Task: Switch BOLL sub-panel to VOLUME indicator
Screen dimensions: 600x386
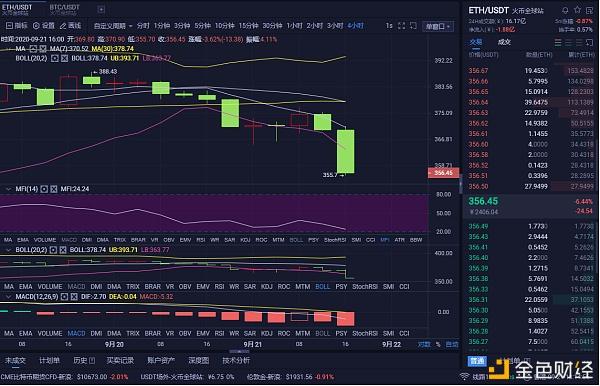Action: (50, 287)
